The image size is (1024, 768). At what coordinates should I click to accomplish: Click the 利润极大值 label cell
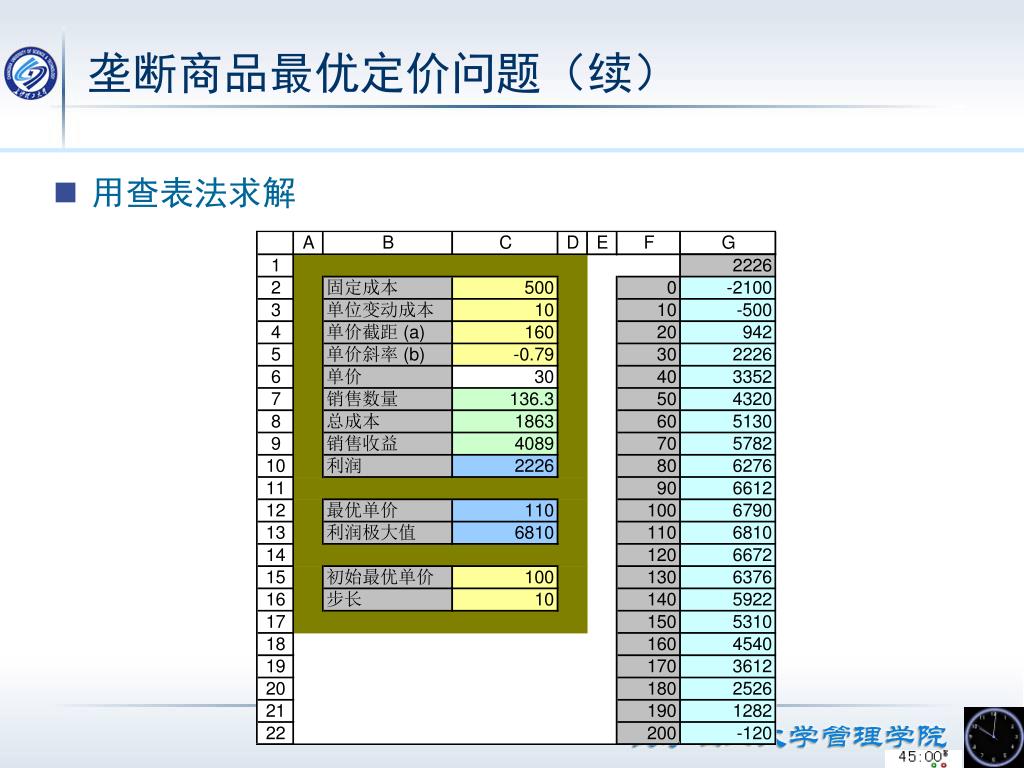(387, 532)
